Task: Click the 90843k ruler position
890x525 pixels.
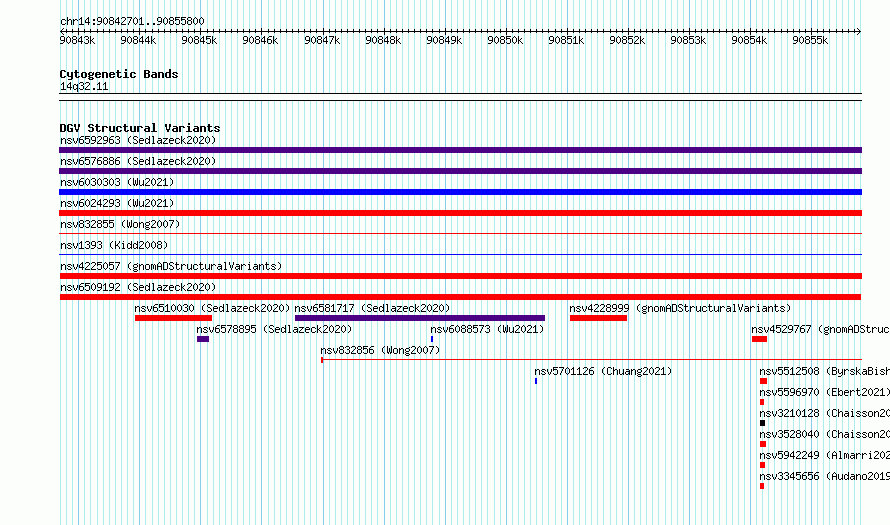Action: pos(77,40)
